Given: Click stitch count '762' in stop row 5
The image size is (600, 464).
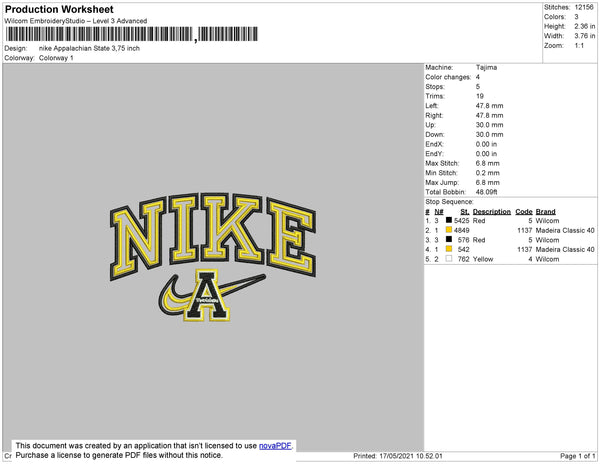Looking at the screenshot, I should pos(463,259).
